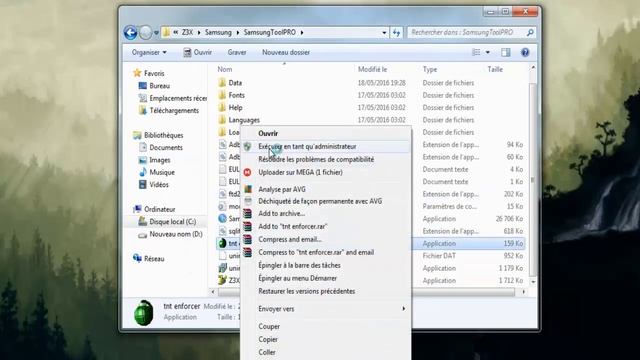This screenshot has height=360, width=640.
Task: Choose Épingler à la barre des tâches
Action: [326, 265]
